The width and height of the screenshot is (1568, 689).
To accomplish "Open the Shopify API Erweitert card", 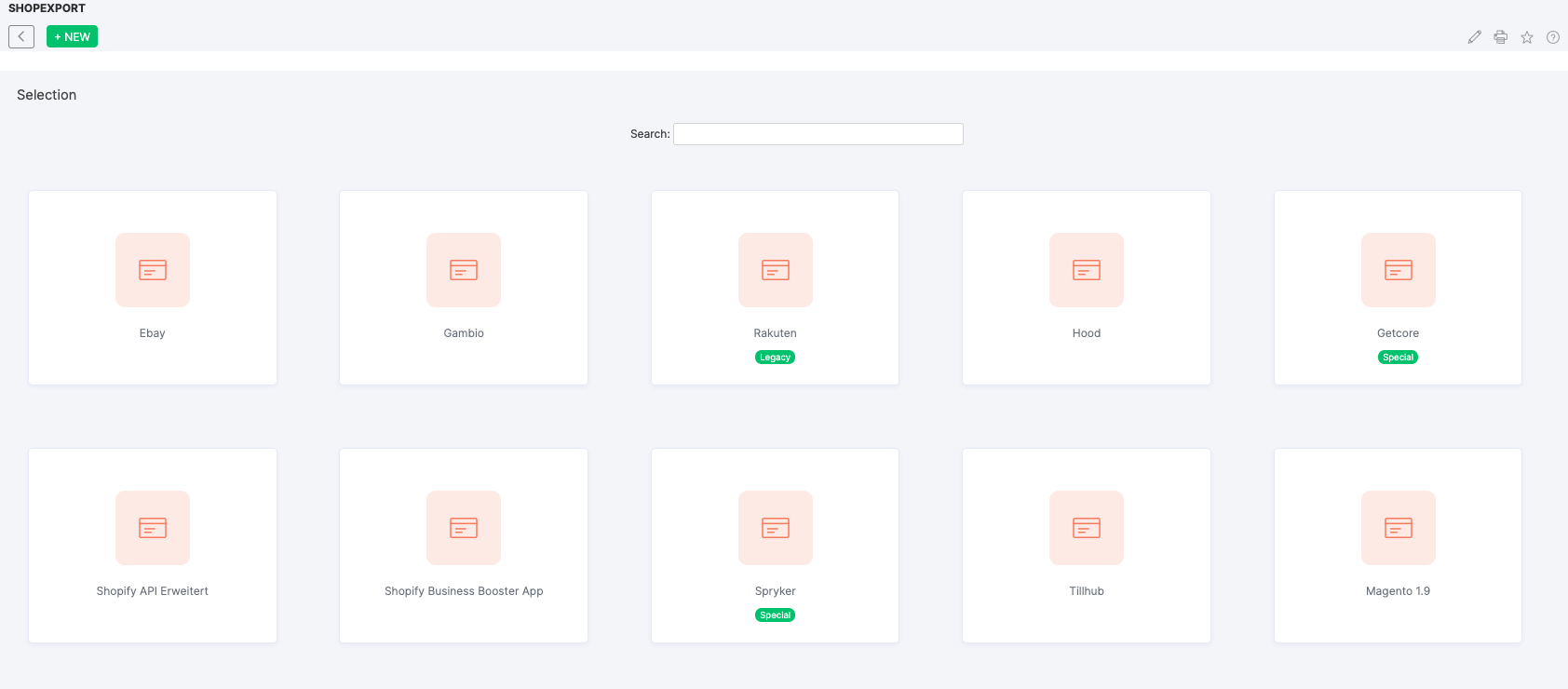I will [153, 546].
